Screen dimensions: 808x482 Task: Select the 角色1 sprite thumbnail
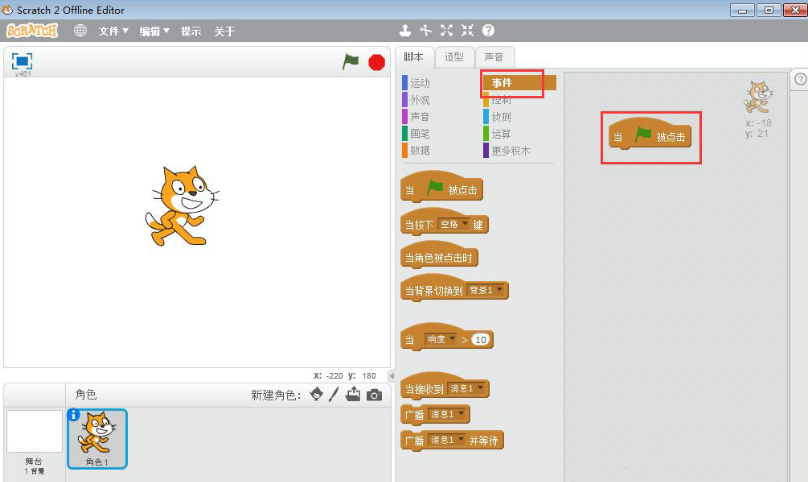(x=97, y=439)
